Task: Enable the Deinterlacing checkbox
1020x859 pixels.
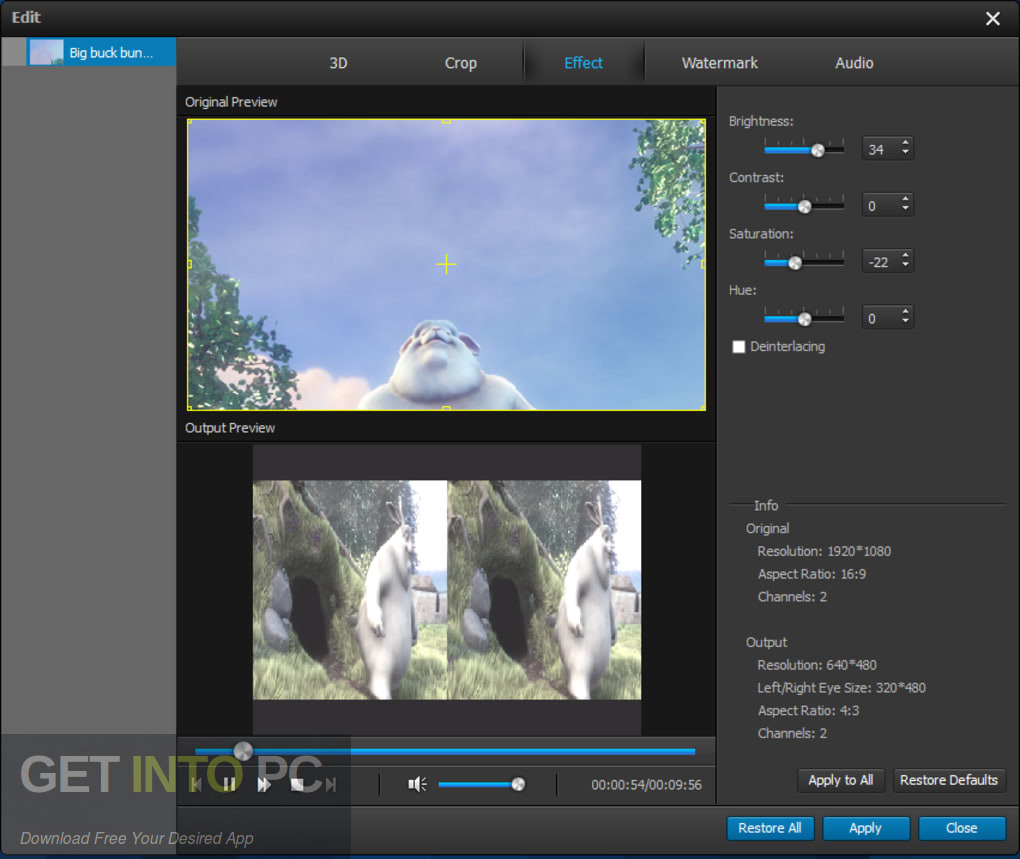Action: click(x=738, y=347)
